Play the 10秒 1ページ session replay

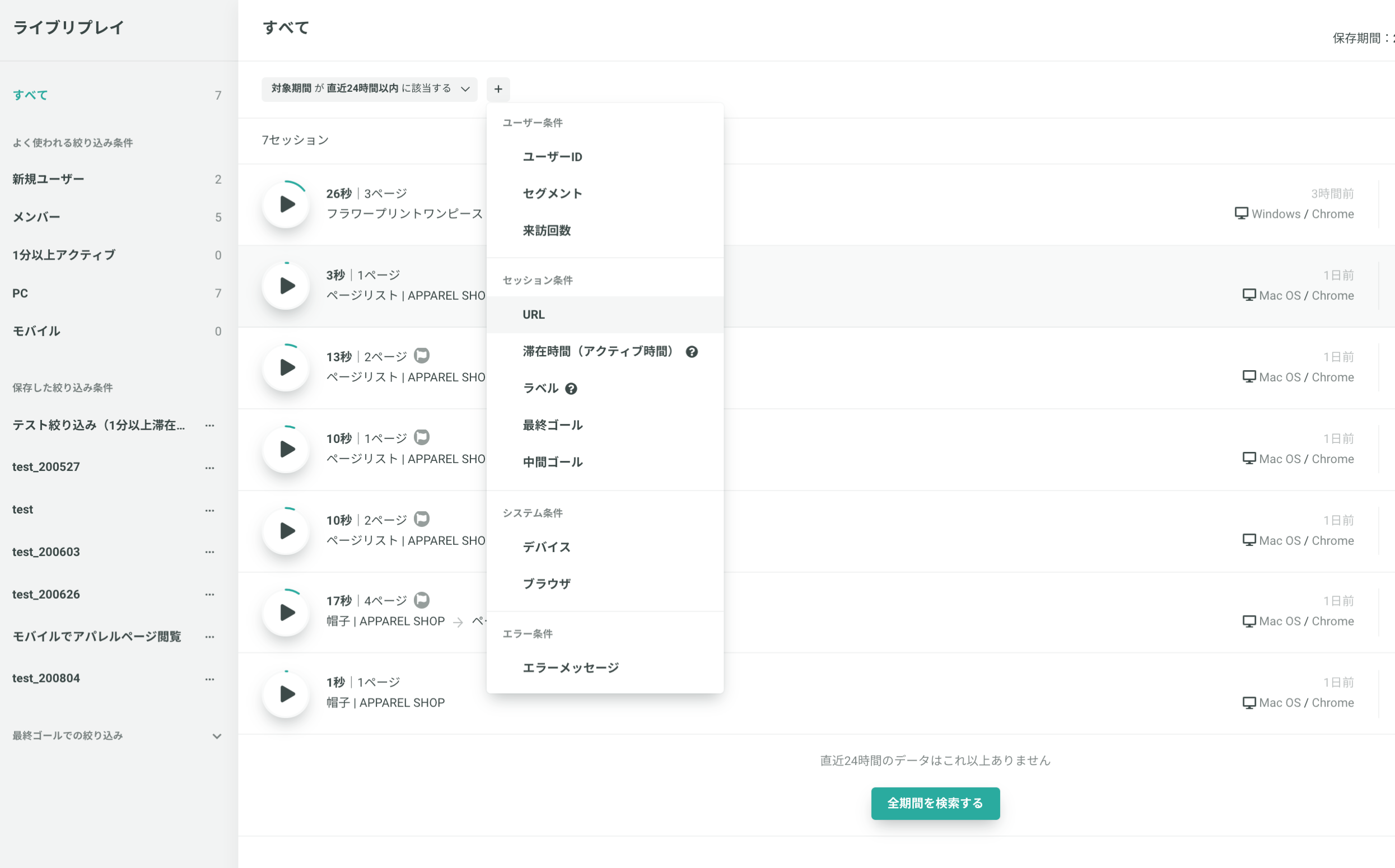[287, 449]
